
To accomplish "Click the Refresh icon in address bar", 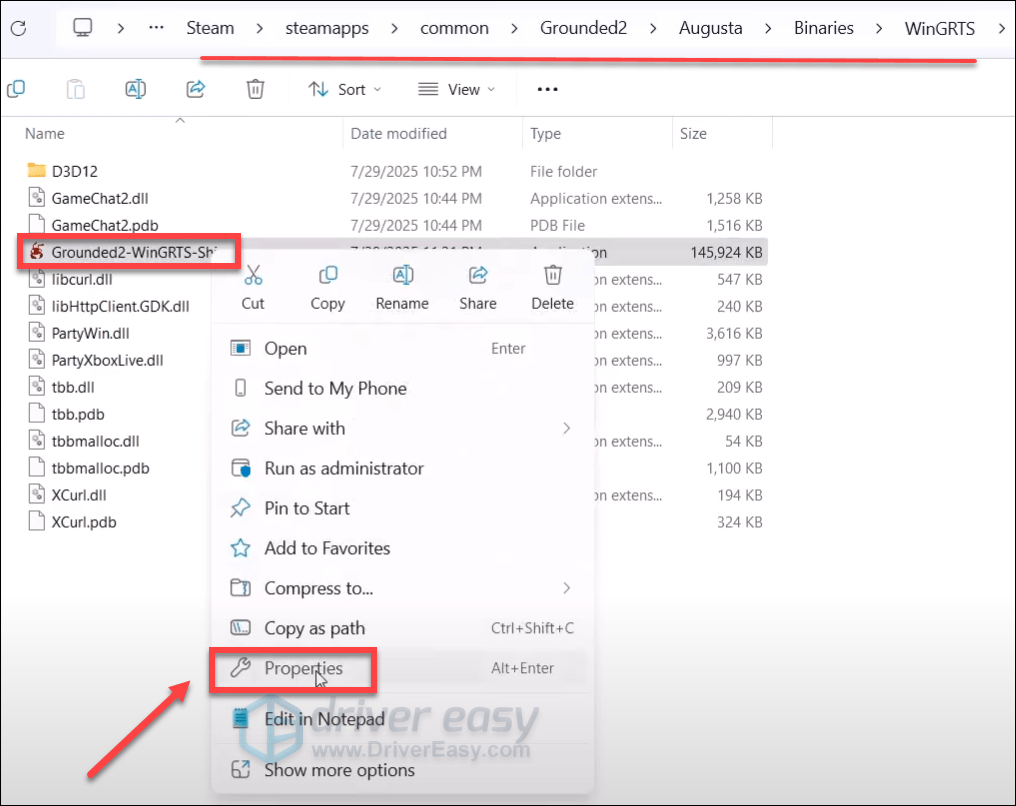I will coord(18,28).
